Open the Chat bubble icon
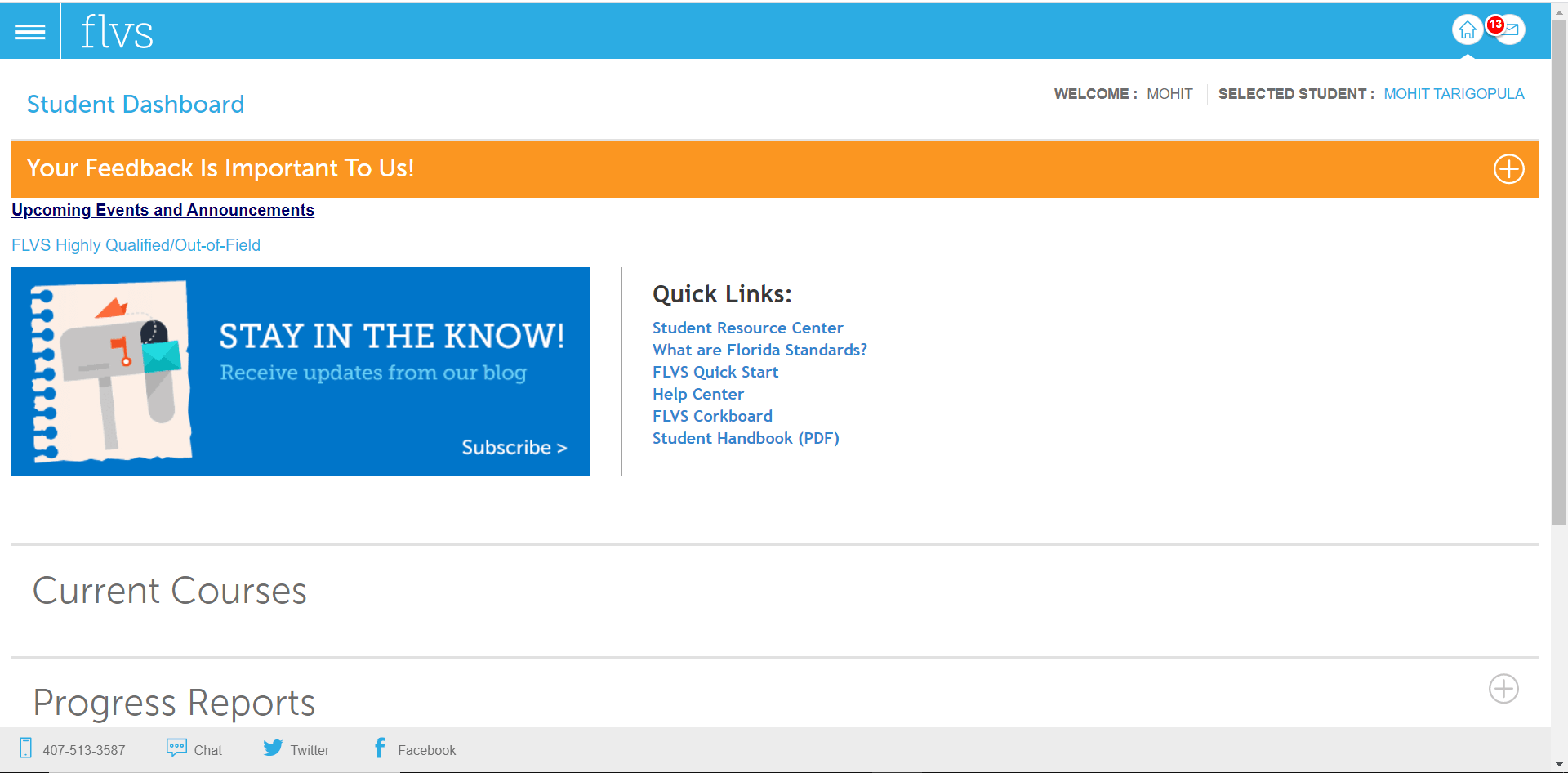The height and width of the screenshot is (773, 1568). pos(176,748)
